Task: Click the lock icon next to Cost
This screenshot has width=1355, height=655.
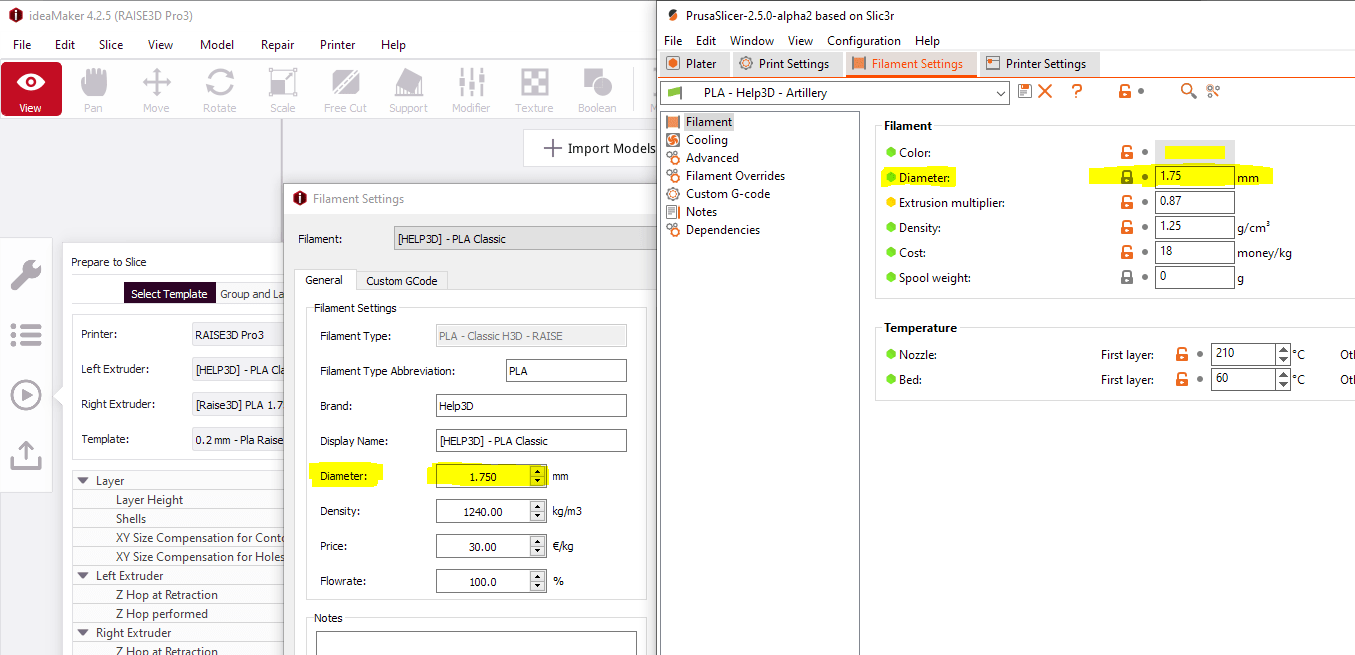Action: point(1127,252)
